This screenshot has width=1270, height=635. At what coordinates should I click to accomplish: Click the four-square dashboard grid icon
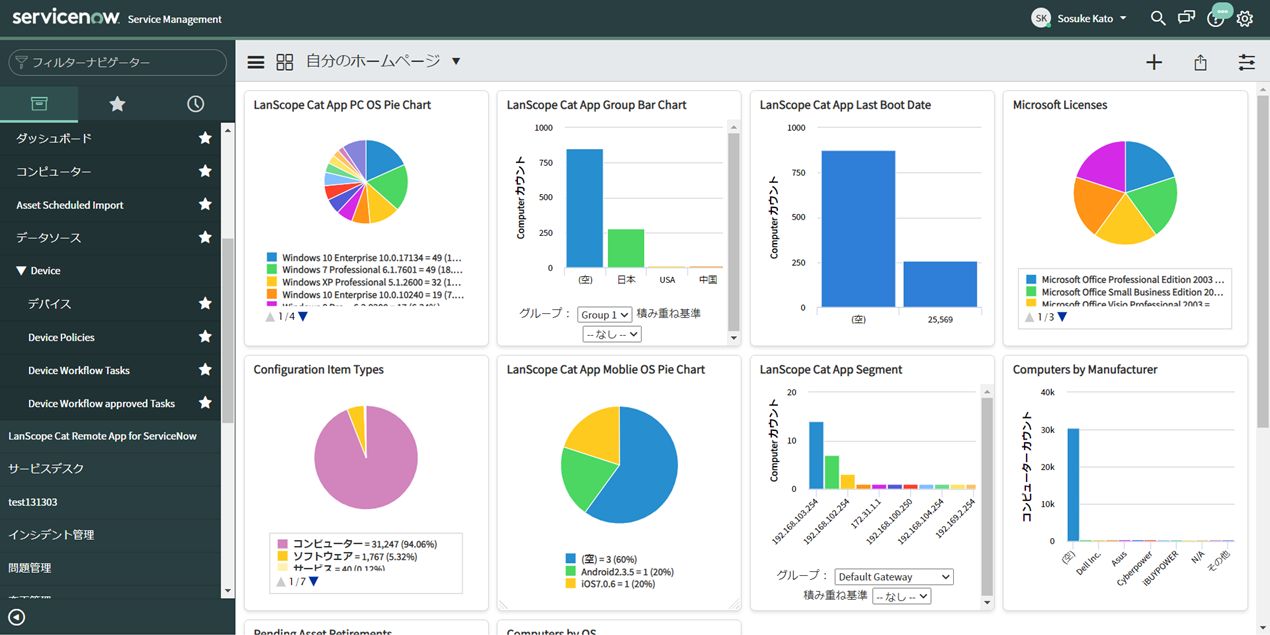285,62
